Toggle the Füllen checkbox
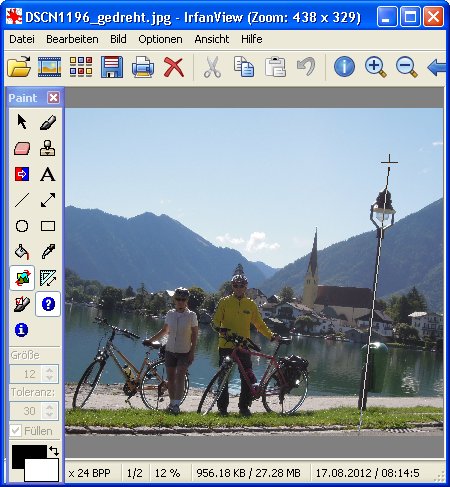Image resolution: width=450 pixels, height=487 pixels. 16,431
